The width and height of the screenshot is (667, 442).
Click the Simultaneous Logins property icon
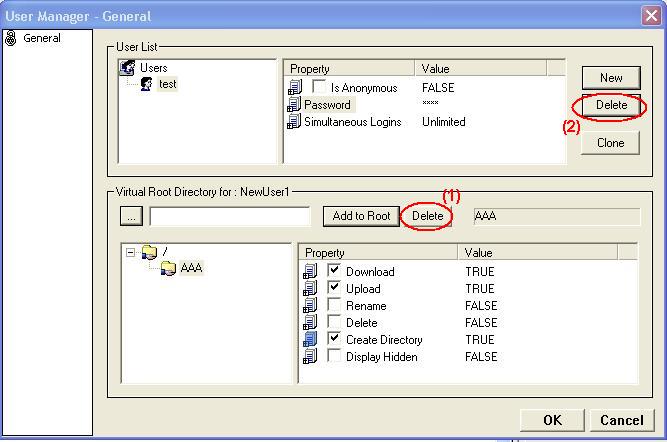(294, 122)
